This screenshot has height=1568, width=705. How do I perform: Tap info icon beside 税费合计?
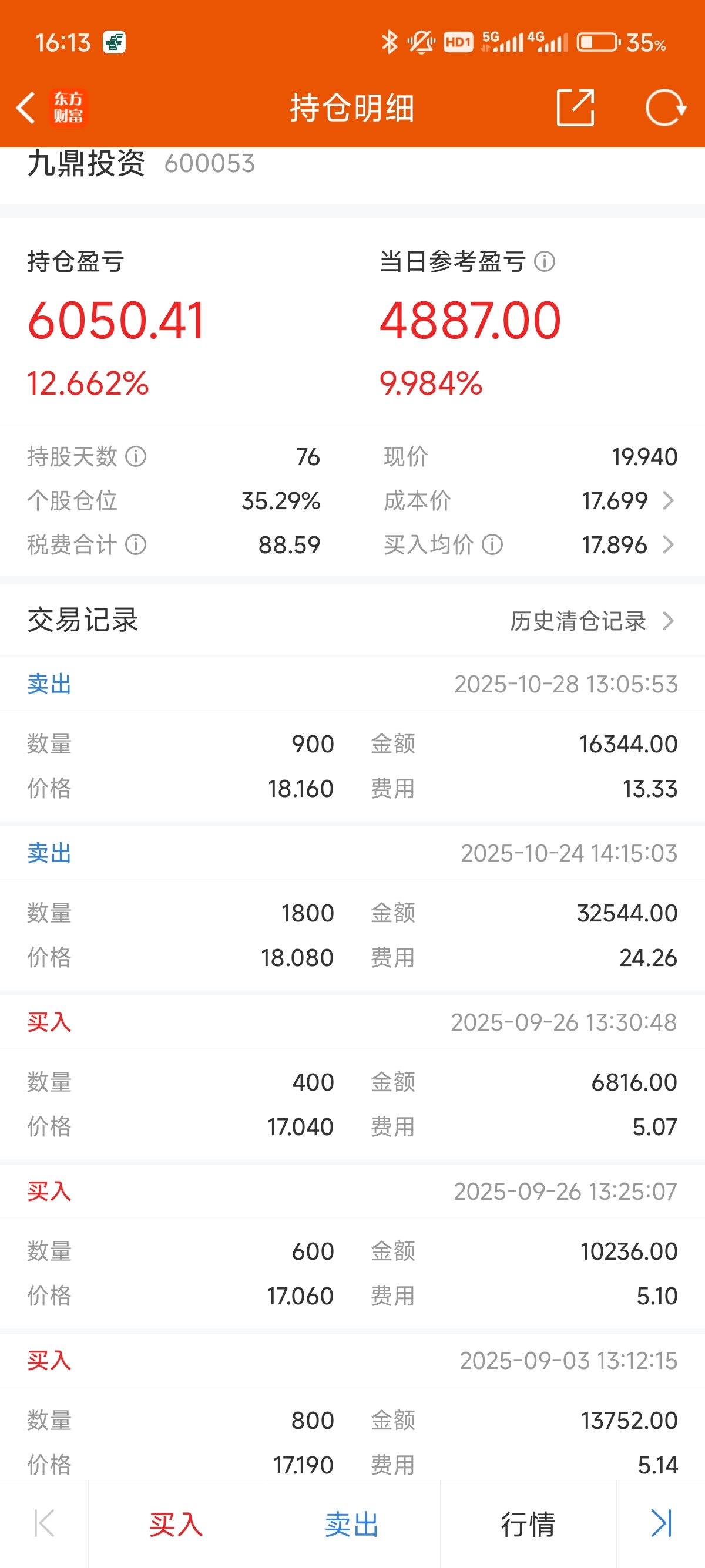click(x=136, y=545)
